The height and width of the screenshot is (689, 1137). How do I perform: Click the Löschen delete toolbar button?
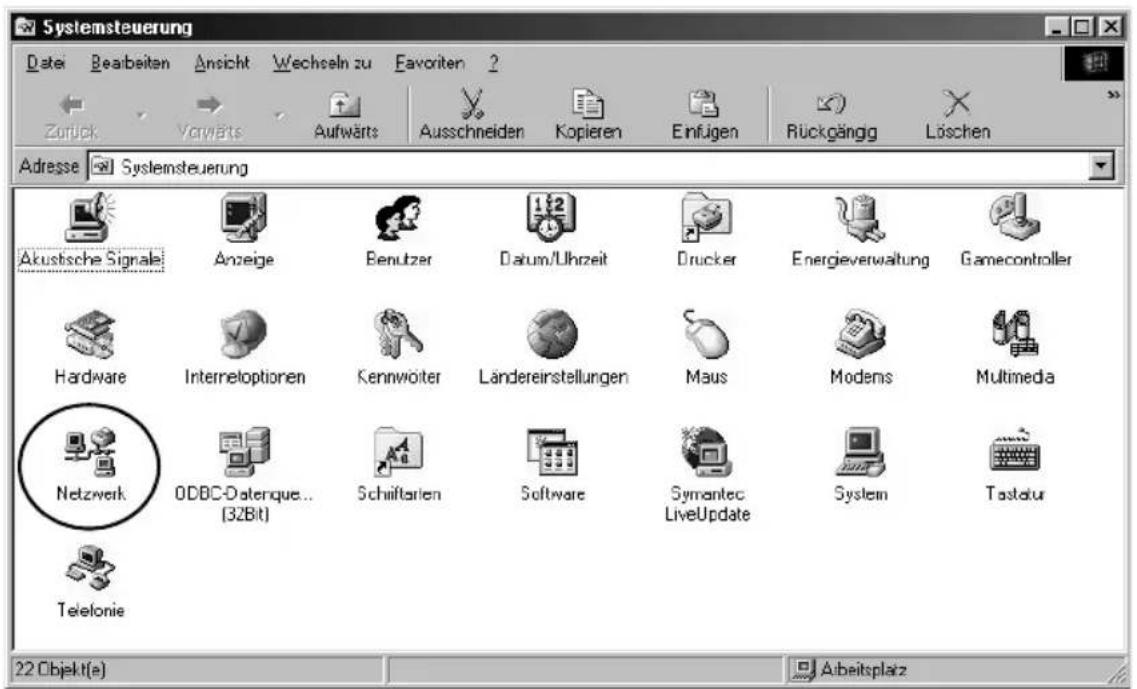pyautogui.click(x=957, y=115)
